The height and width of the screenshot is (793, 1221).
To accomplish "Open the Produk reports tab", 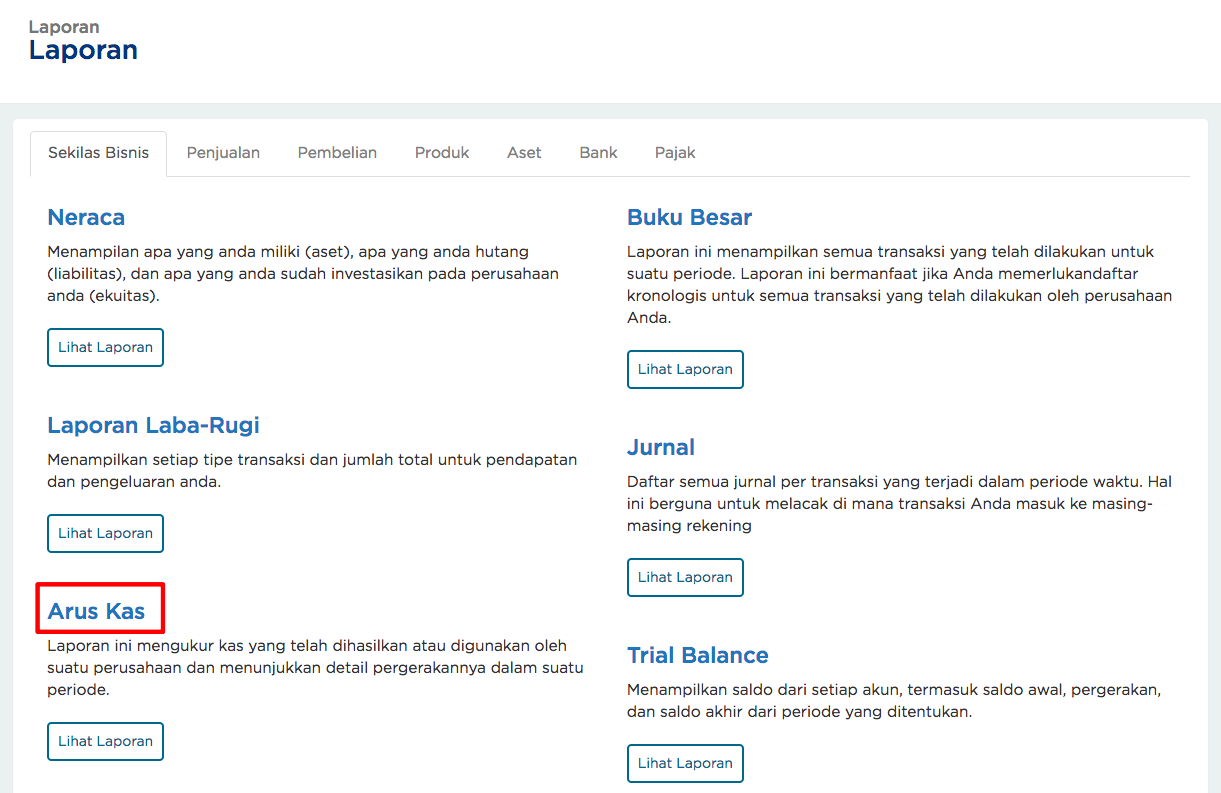I will tap(442, 152).
